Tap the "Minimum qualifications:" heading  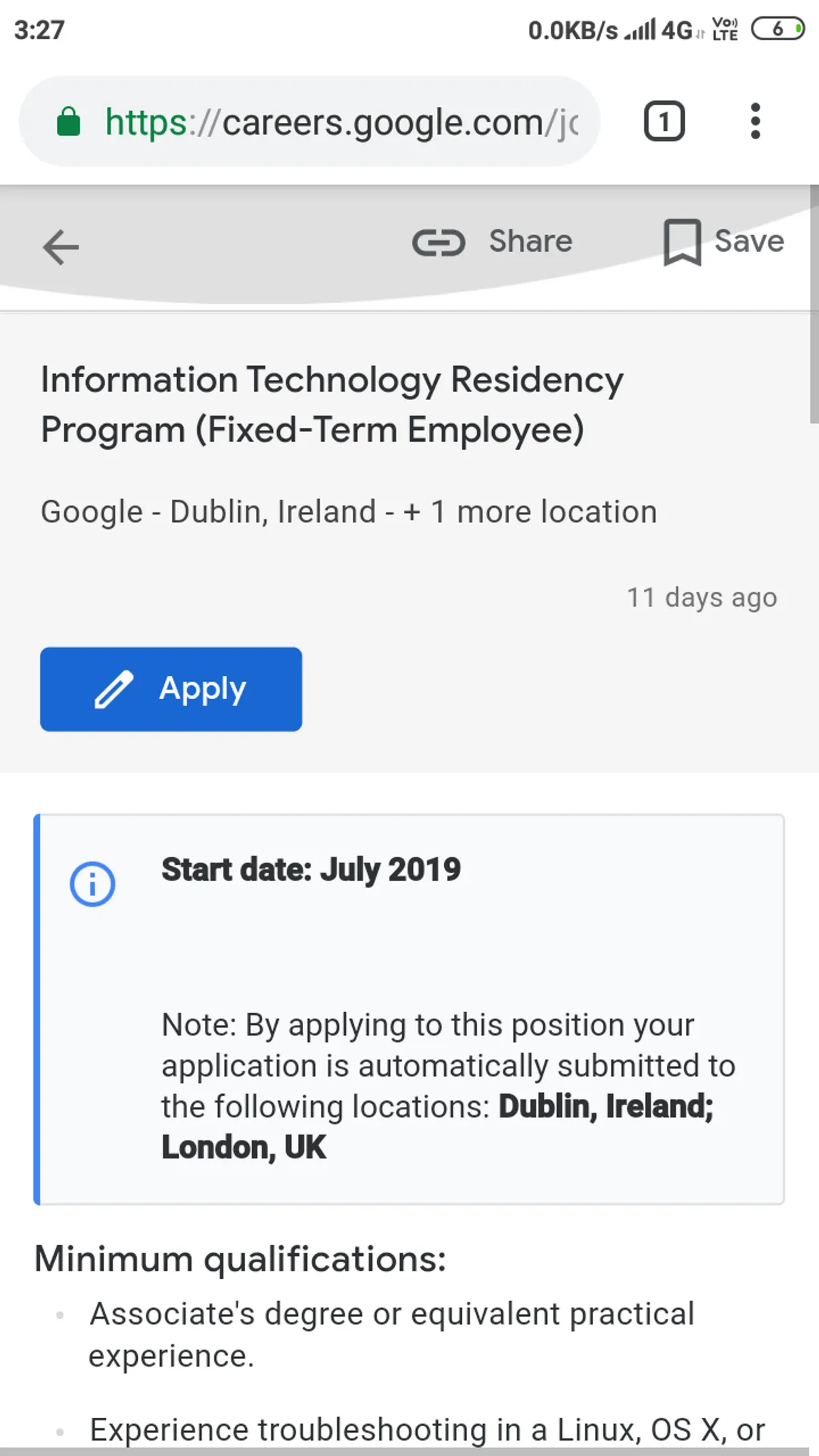240,1259
